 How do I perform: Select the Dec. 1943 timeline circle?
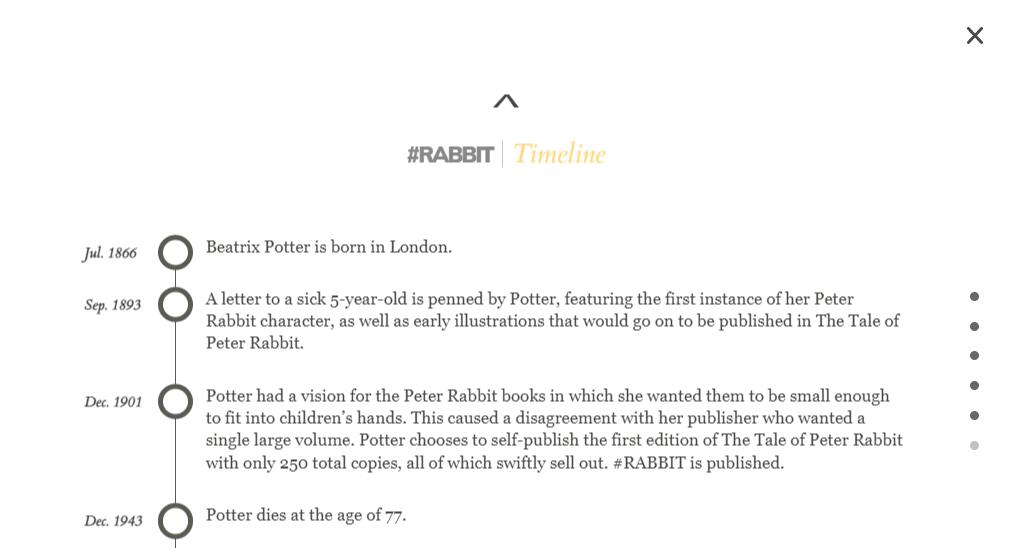tap(176, 521)
